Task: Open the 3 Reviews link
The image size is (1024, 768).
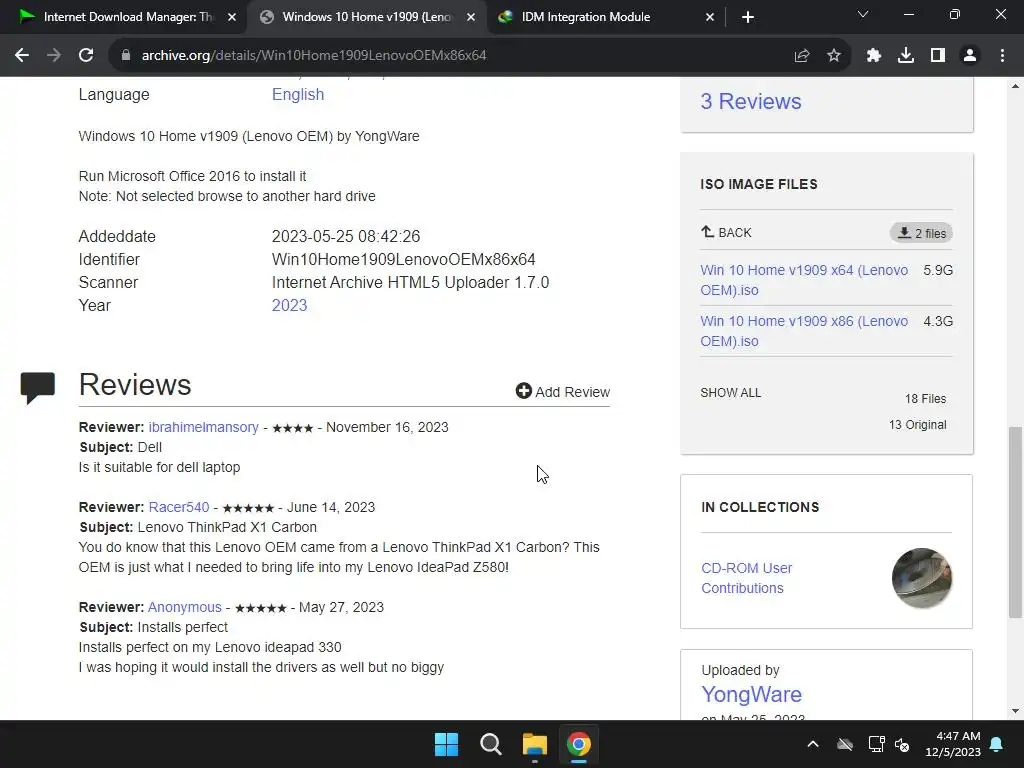Action: click(x=750, y=102)
